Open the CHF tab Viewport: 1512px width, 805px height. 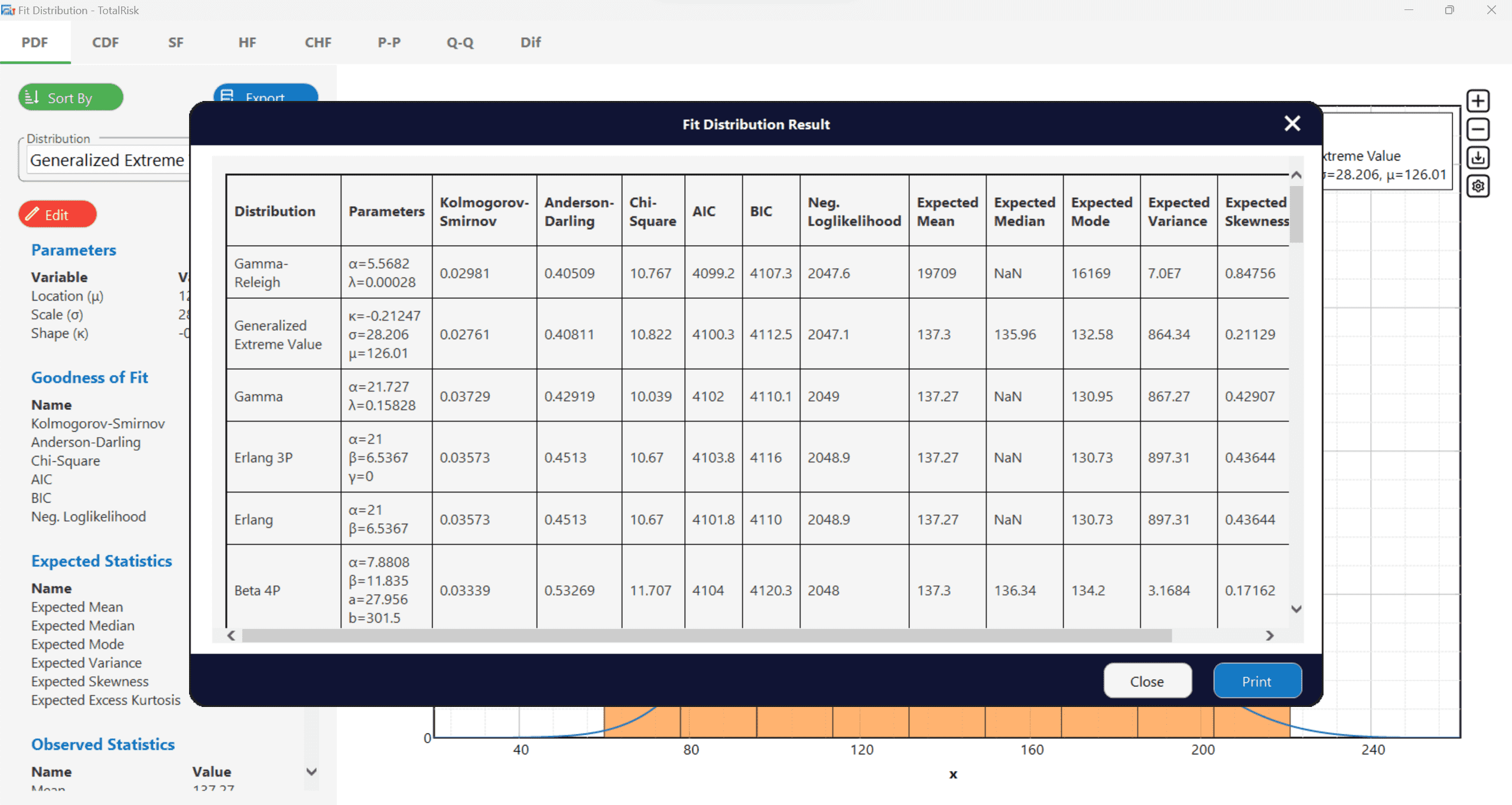click(x=318, y=43)
